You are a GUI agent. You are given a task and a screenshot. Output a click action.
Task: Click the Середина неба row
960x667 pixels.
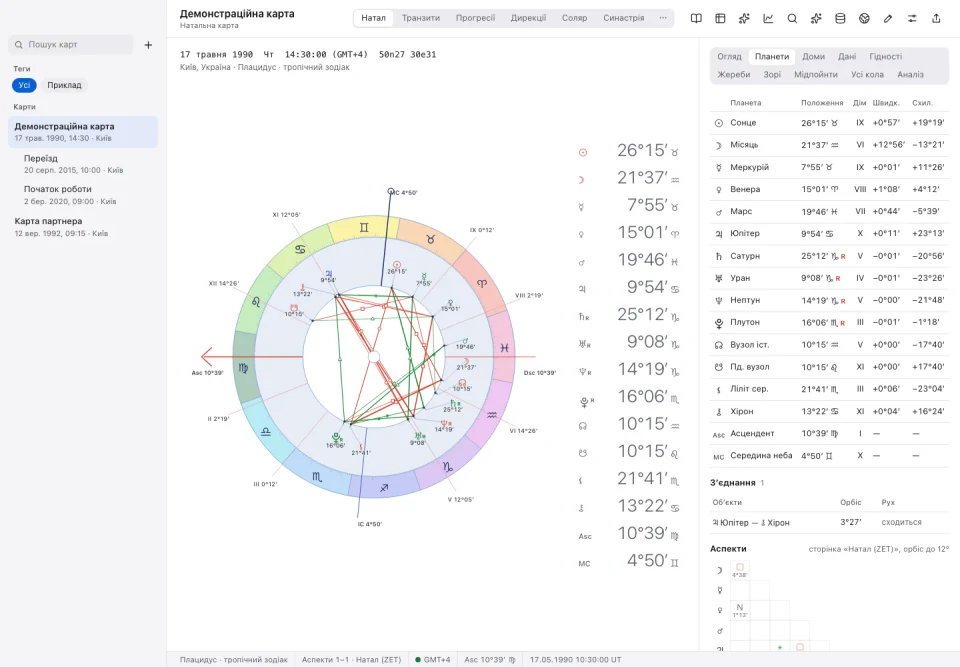pyautogui.click(x=830, y=456)
